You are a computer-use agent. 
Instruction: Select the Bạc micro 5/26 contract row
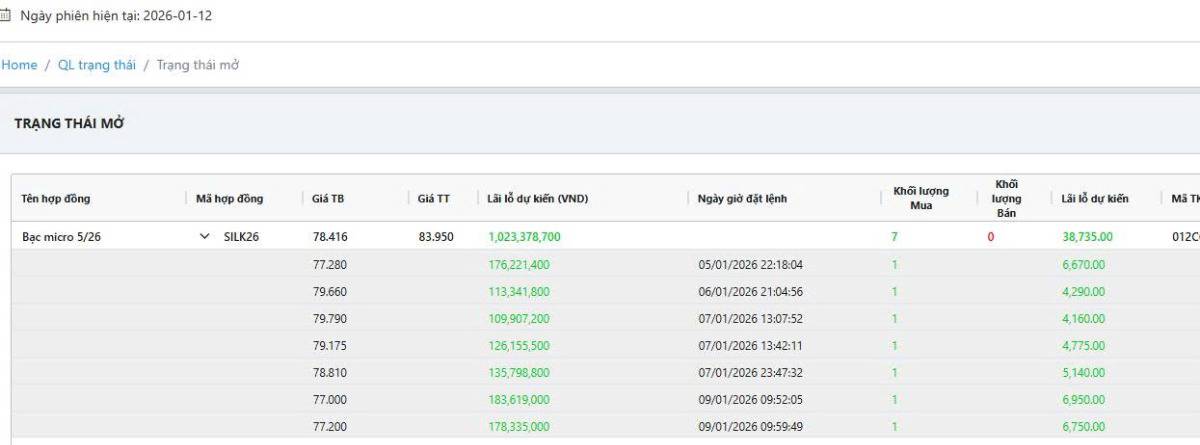(61, 237)
